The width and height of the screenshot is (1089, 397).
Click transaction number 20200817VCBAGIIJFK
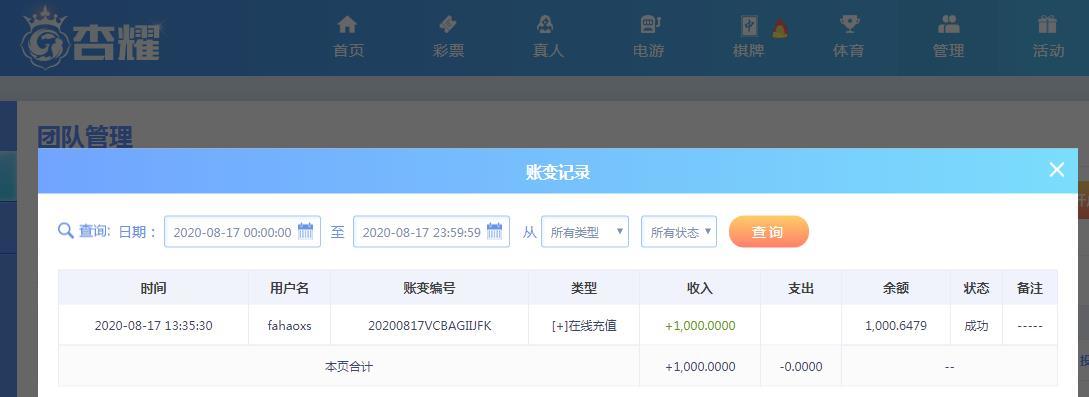(x=429, y=326)
